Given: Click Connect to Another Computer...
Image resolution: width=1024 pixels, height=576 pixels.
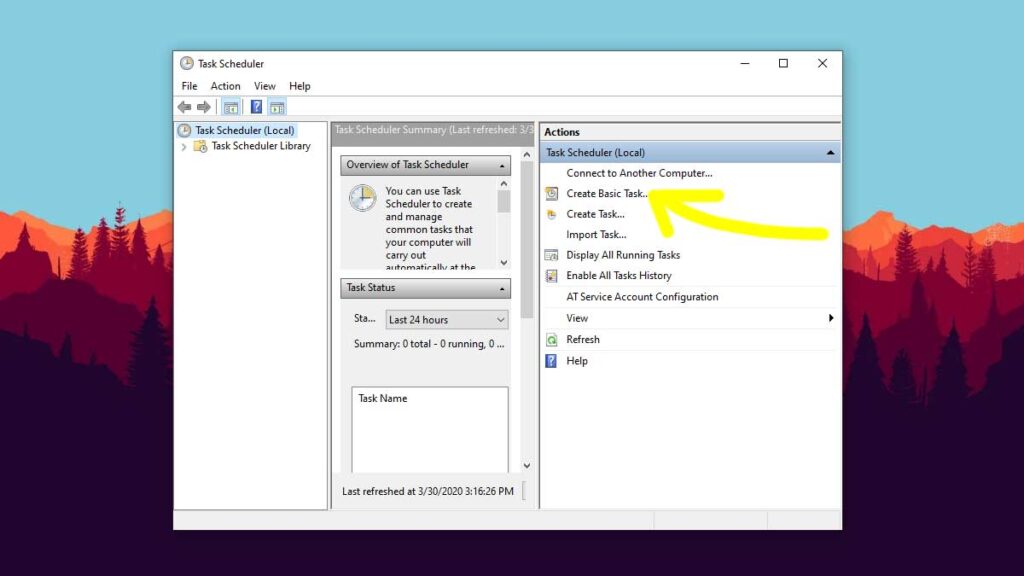Looking at the screenshot, I should coord(639,173).
